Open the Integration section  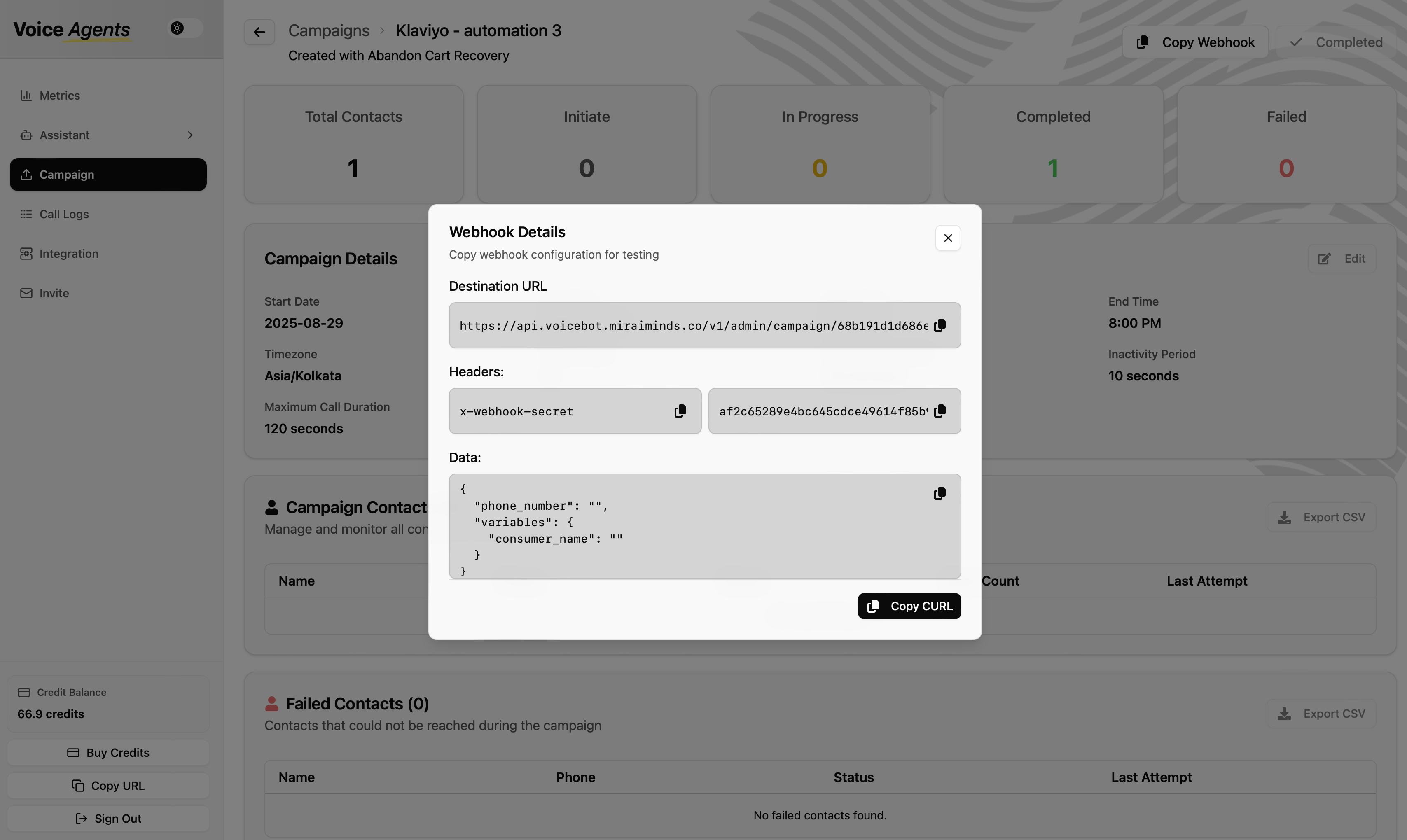pos(68,253)
